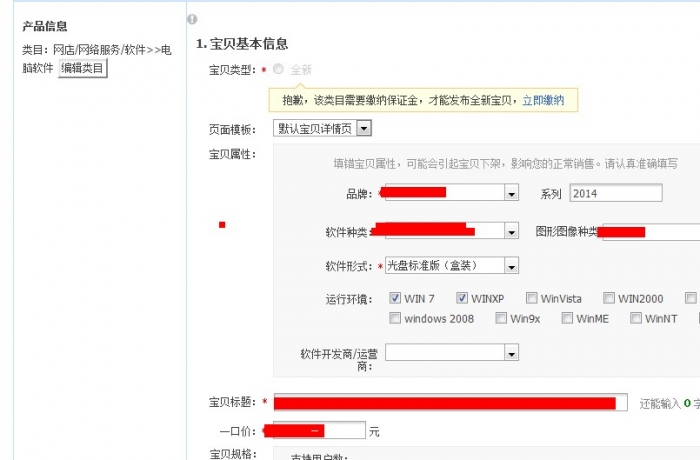
Task: Uncheck the WINXP checkbox
Action: [x=462, y=299]
